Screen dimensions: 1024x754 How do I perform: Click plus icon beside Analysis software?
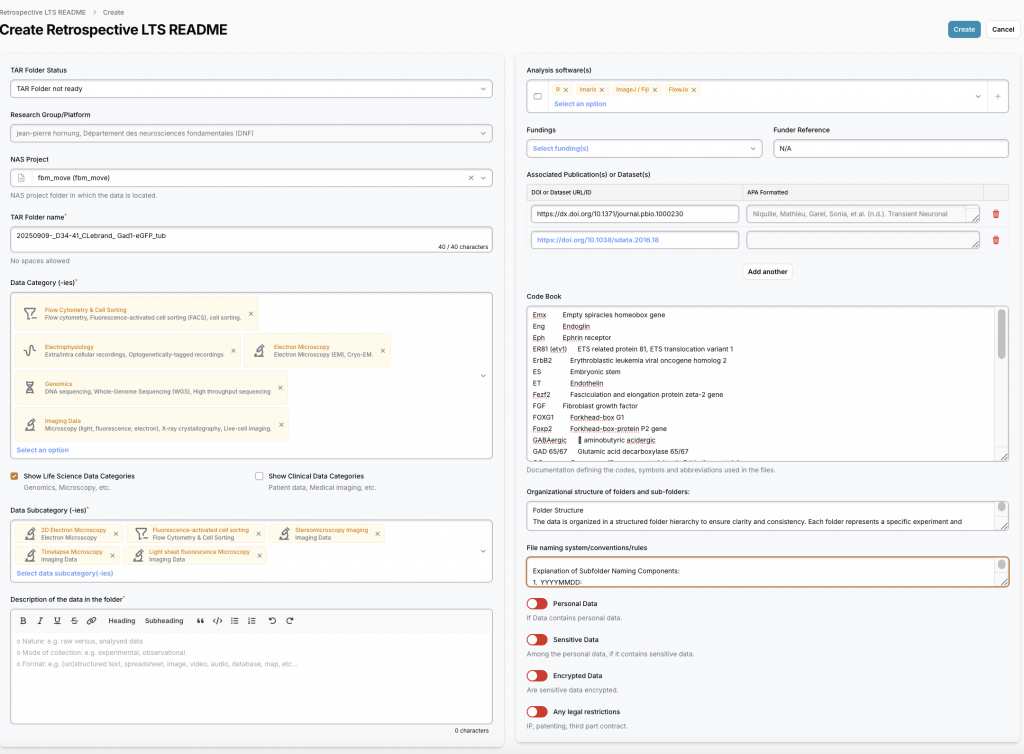point(996,96)
